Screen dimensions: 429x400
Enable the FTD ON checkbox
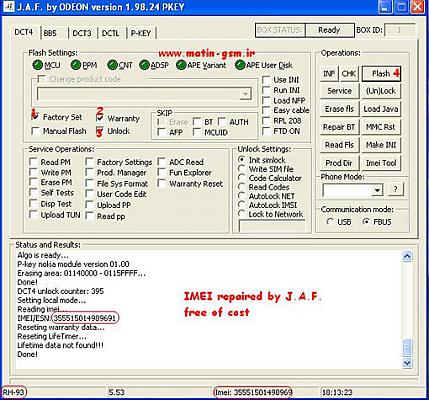[x=266, y=131]
